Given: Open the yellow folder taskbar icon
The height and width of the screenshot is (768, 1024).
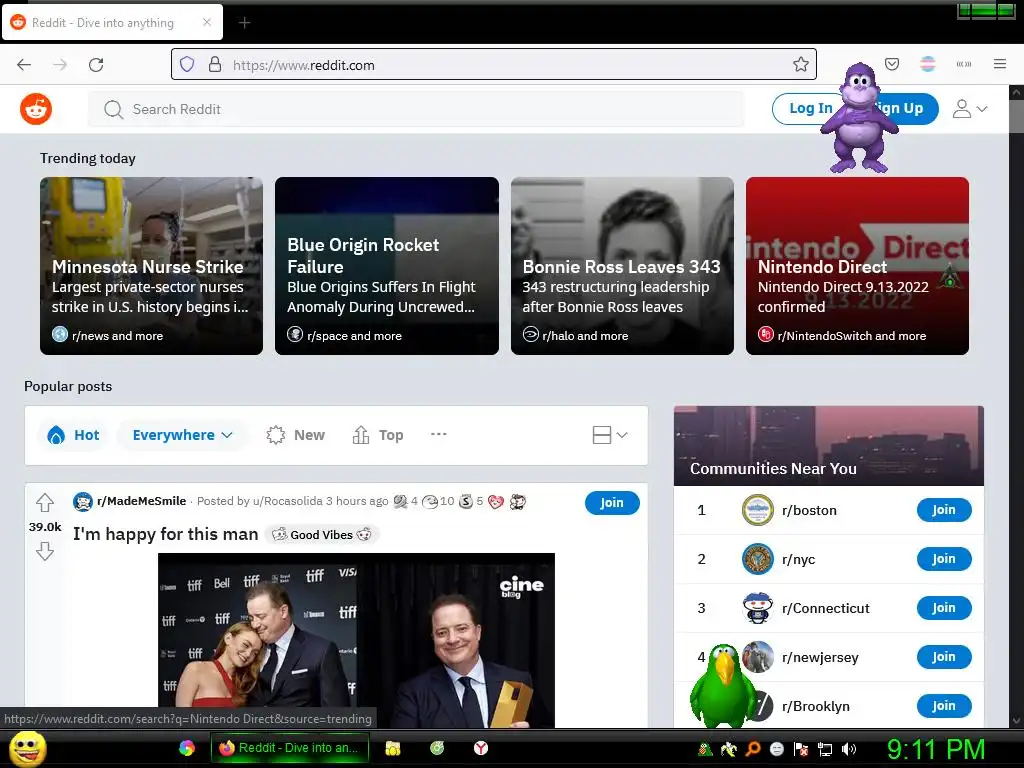Looking at the screenshot, I should tap(392, 748).
